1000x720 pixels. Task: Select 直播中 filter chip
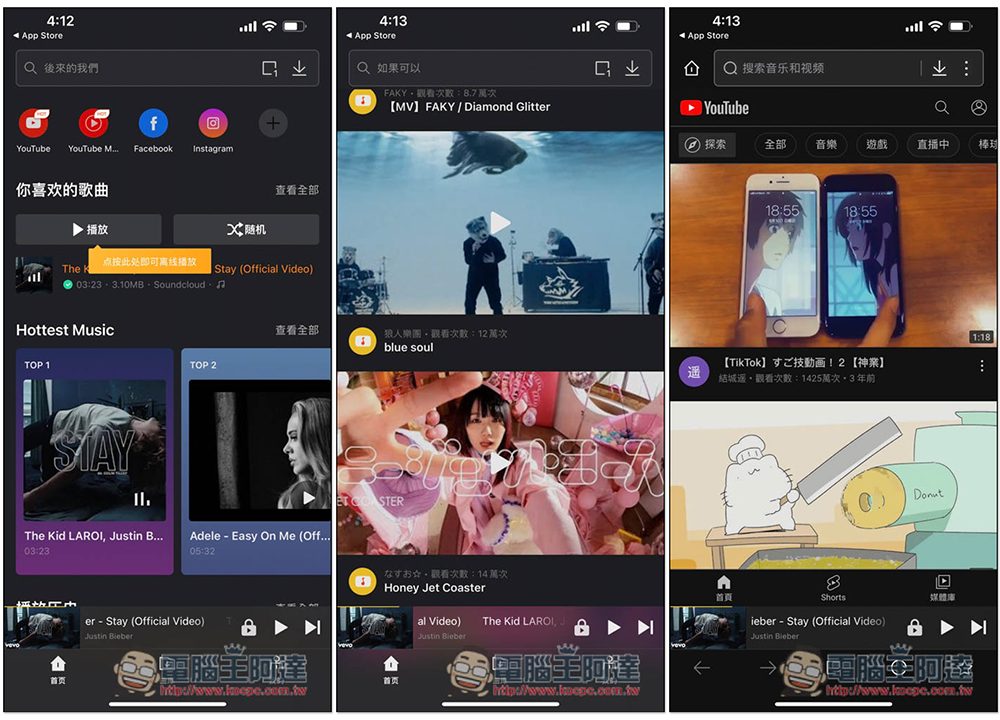tap(932, 145)
